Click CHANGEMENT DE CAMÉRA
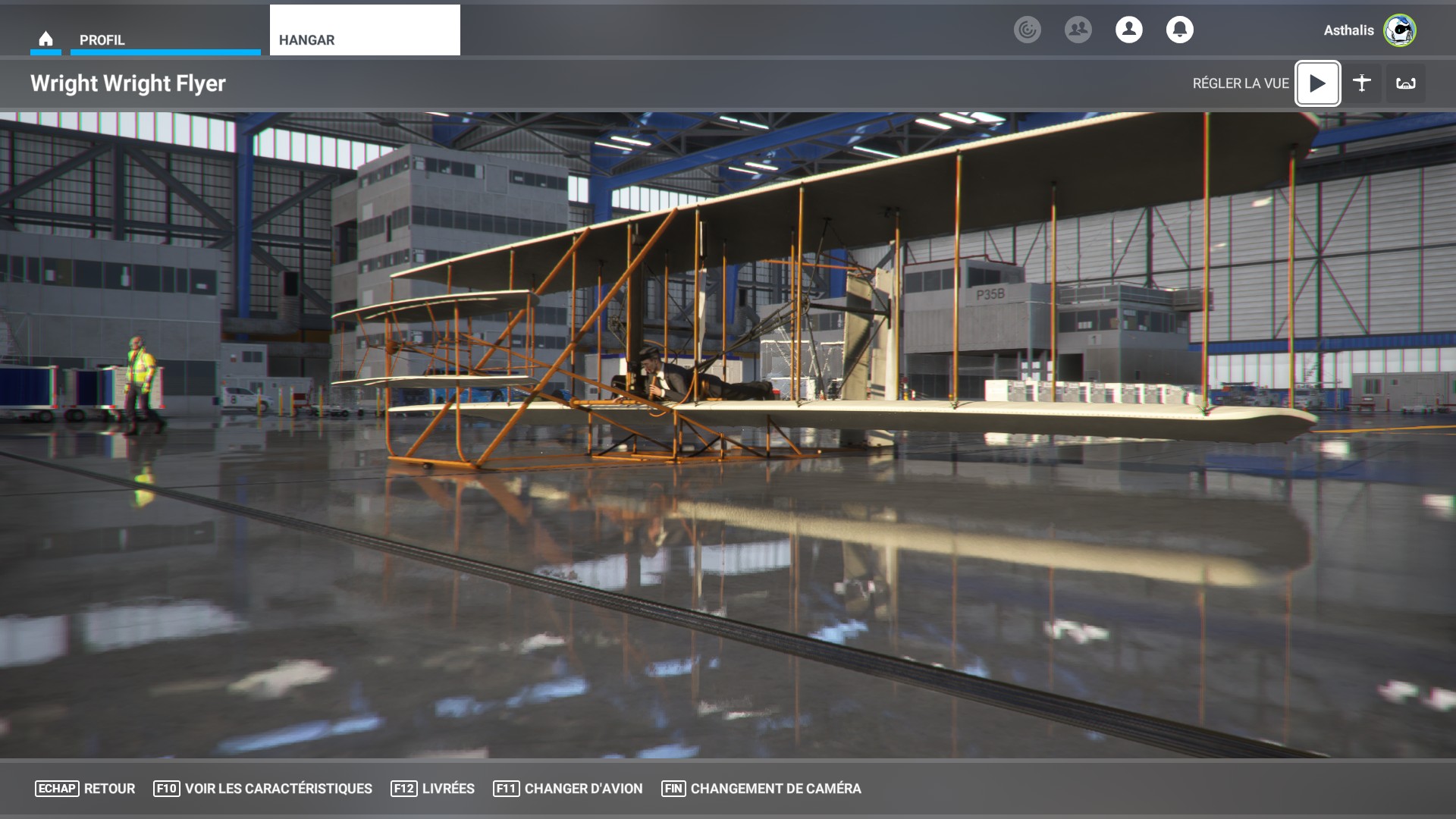Screen dimensions: 1456x819 (x=775, y=789)
